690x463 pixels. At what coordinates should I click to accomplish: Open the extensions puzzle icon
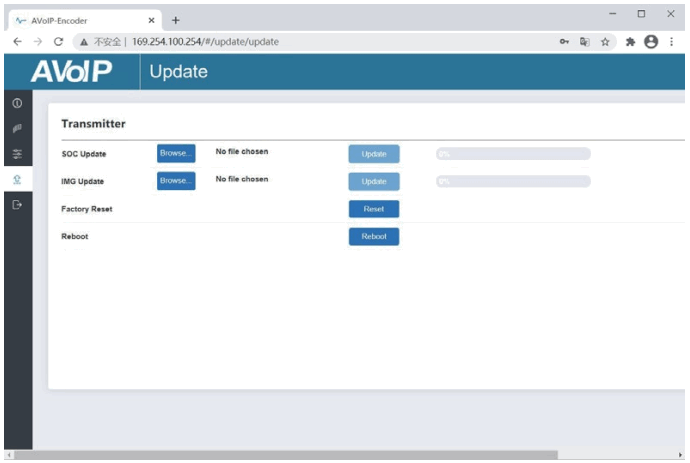click(630, 42)
